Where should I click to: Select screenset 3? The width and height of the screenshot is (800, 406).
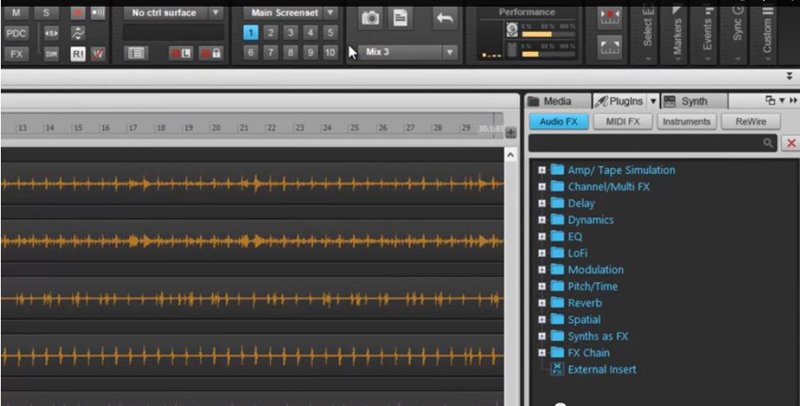[x=290, y=33]
